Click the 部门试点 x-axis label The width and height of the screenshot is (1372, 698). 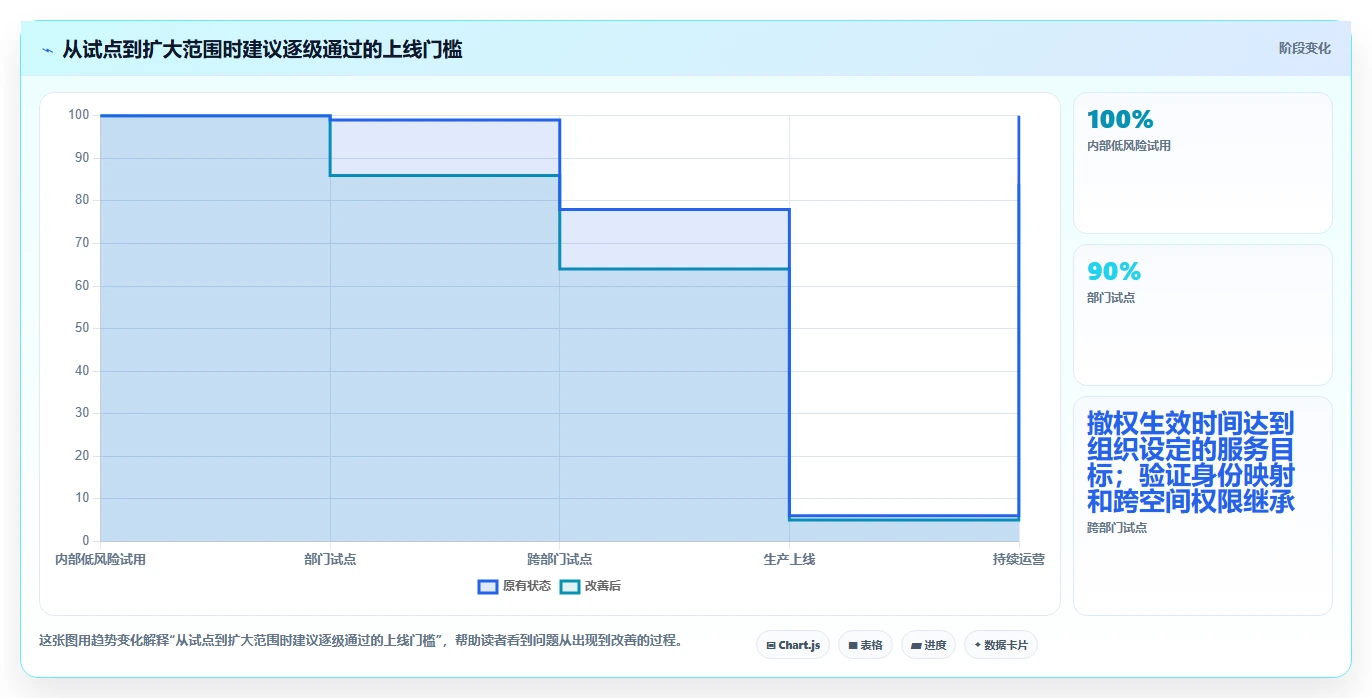click(330, 559)
